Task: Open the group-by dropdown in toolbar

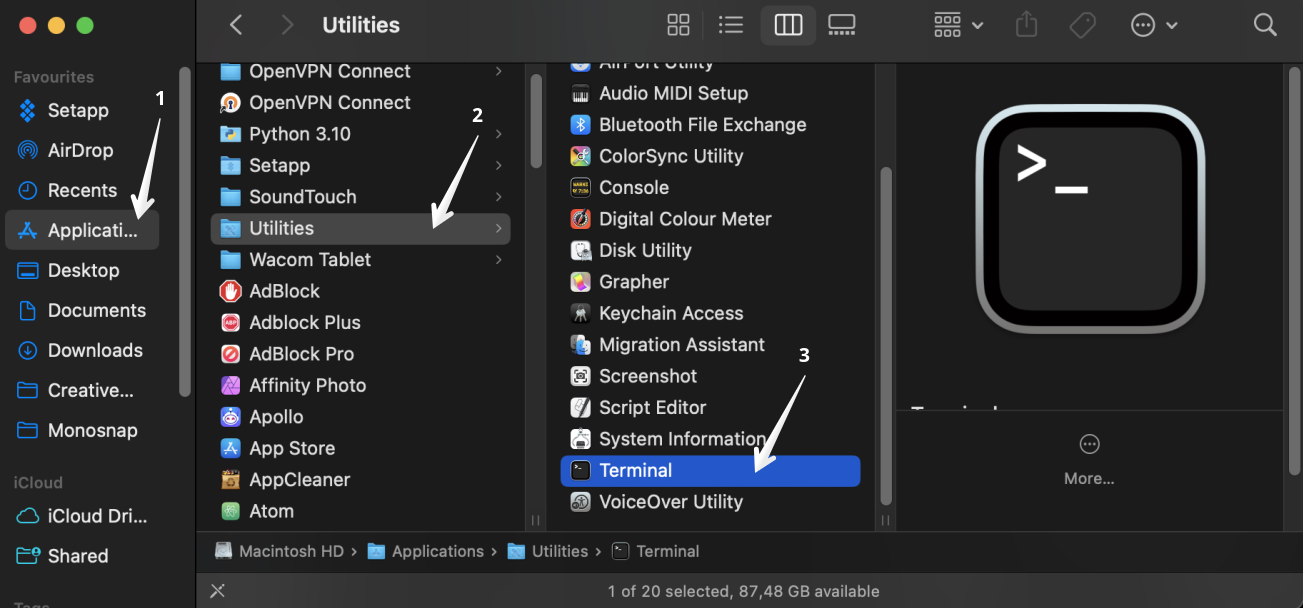Action: [957, 25]
